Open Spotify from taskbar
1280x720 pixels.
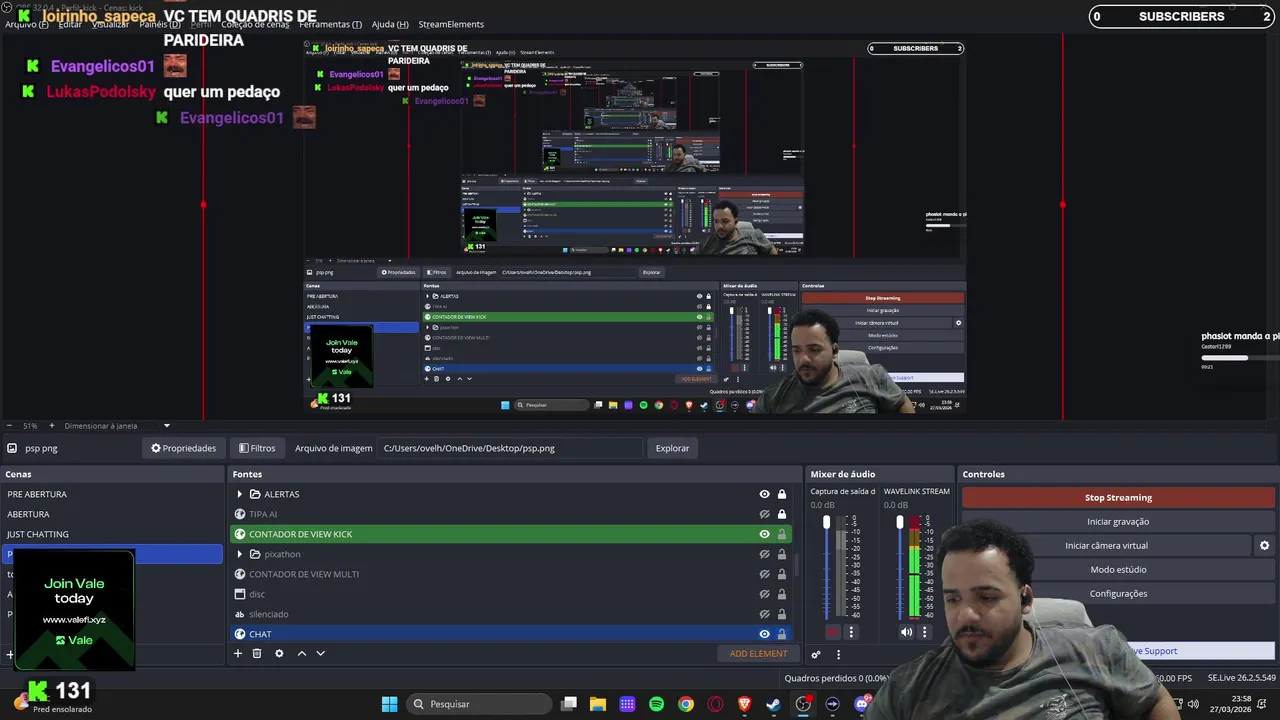[x=656, y=704]
